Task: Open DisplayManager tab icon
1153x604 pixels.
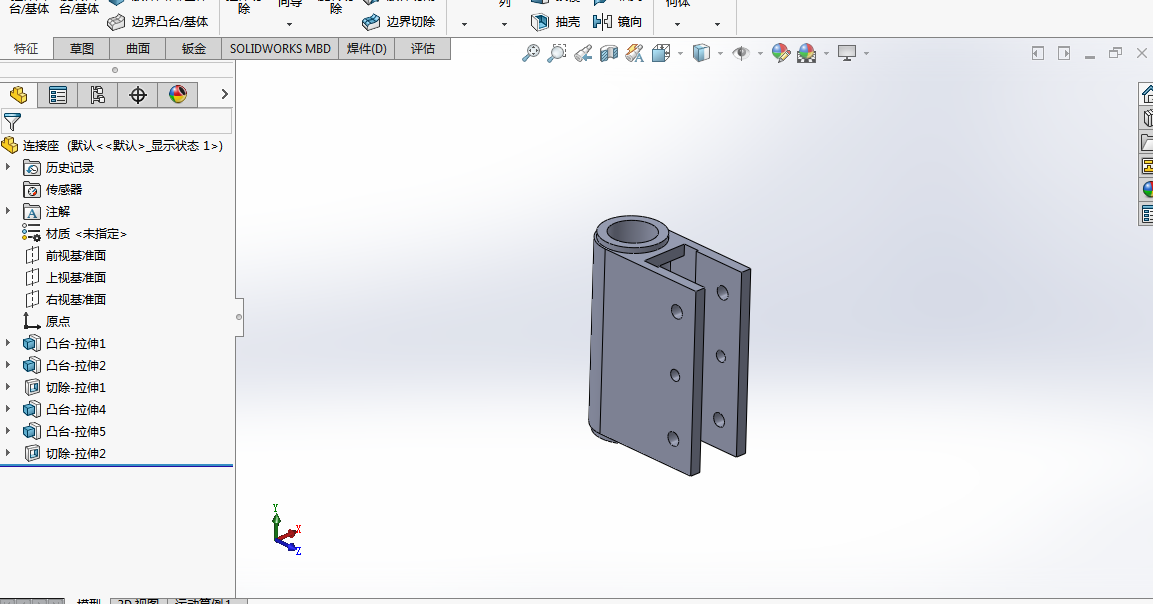Action: coord(177,95)
